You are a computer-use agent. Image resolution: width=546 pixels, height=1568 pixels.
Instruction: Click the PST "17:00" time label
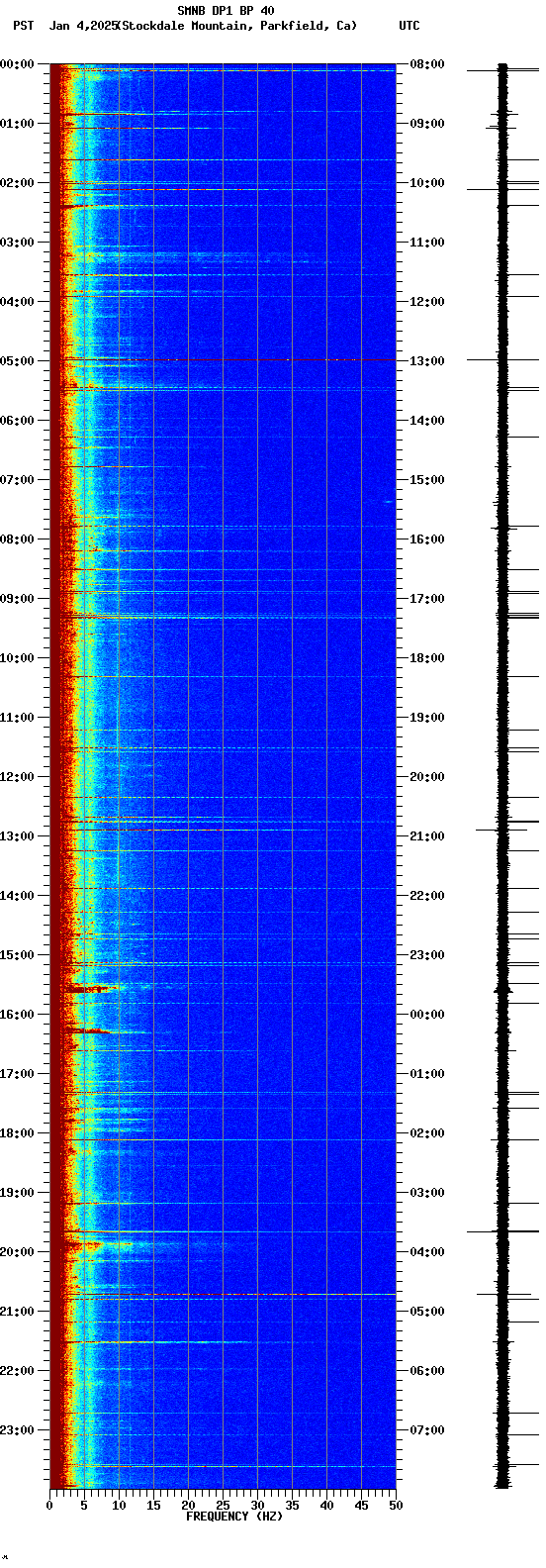click(x=17, y=1074)
